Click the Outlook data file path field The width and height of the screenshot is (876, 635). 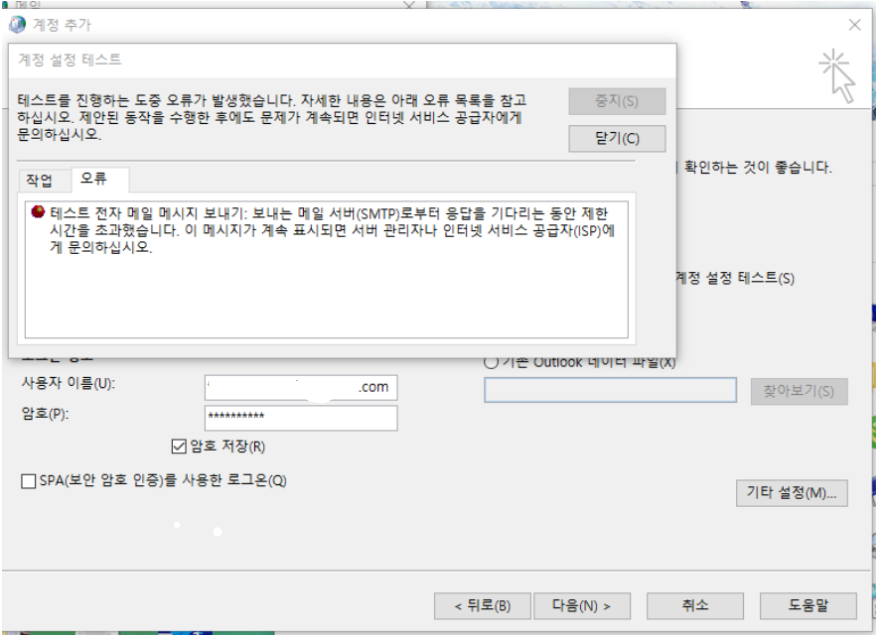point(610,390)
